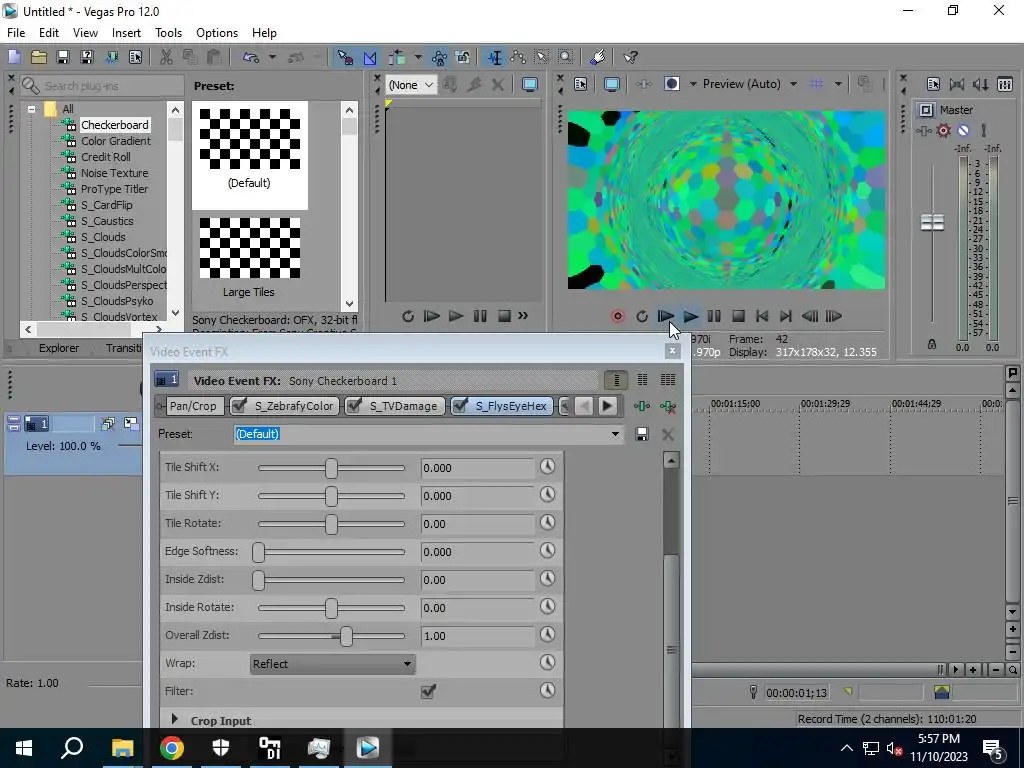Open the View menu
This screenshot has height=768, width=1024.
point(86,33)
